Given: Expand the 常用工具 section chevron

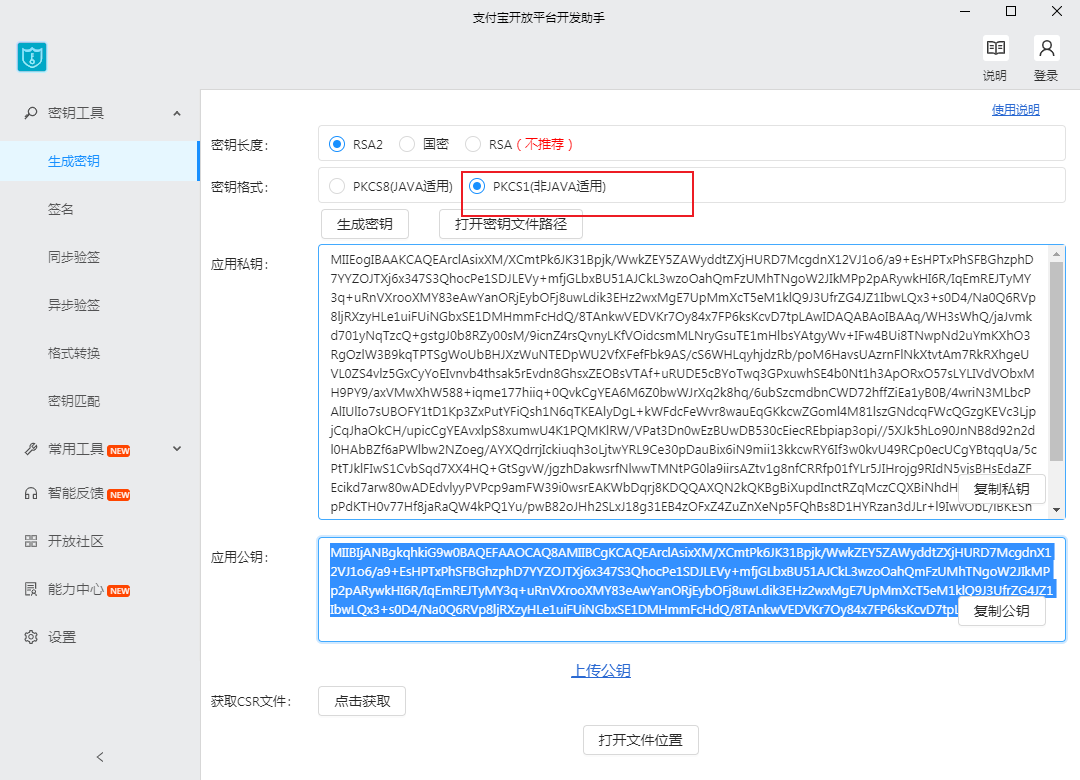Looking at the screenshot, I should [x=177, y=449].
